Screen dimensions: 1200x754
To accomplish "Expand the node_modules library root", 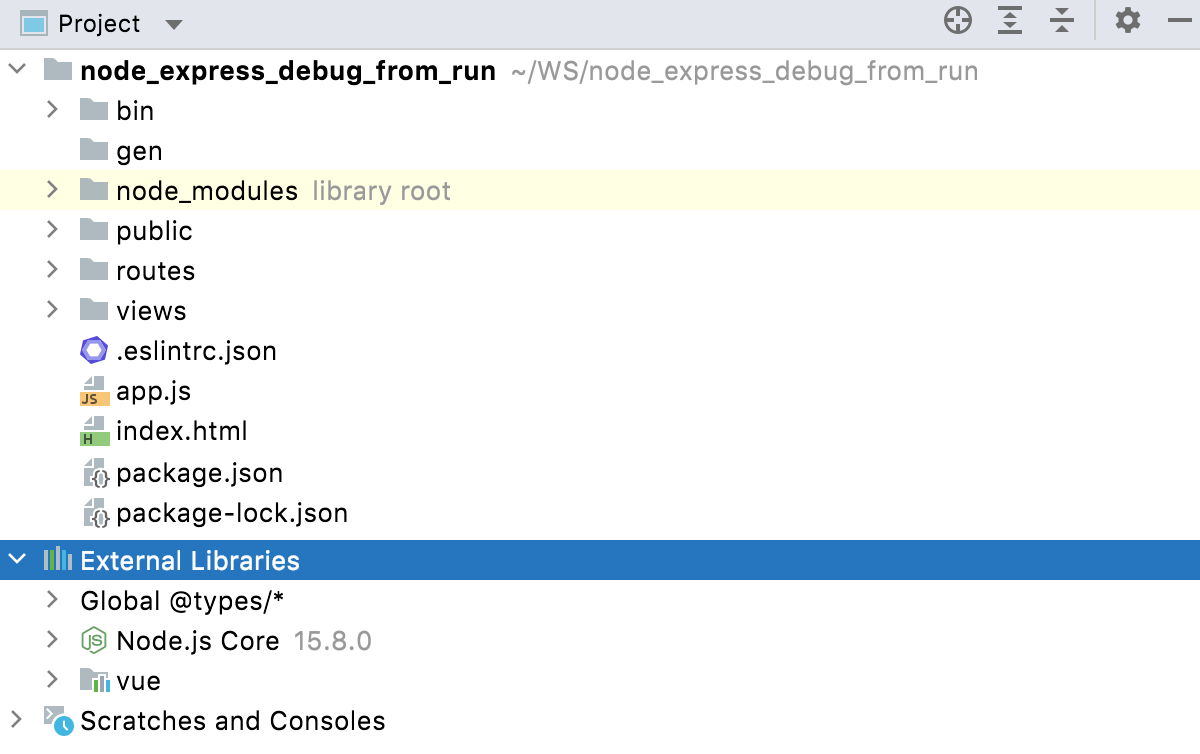I will click(x=51, y=190).
